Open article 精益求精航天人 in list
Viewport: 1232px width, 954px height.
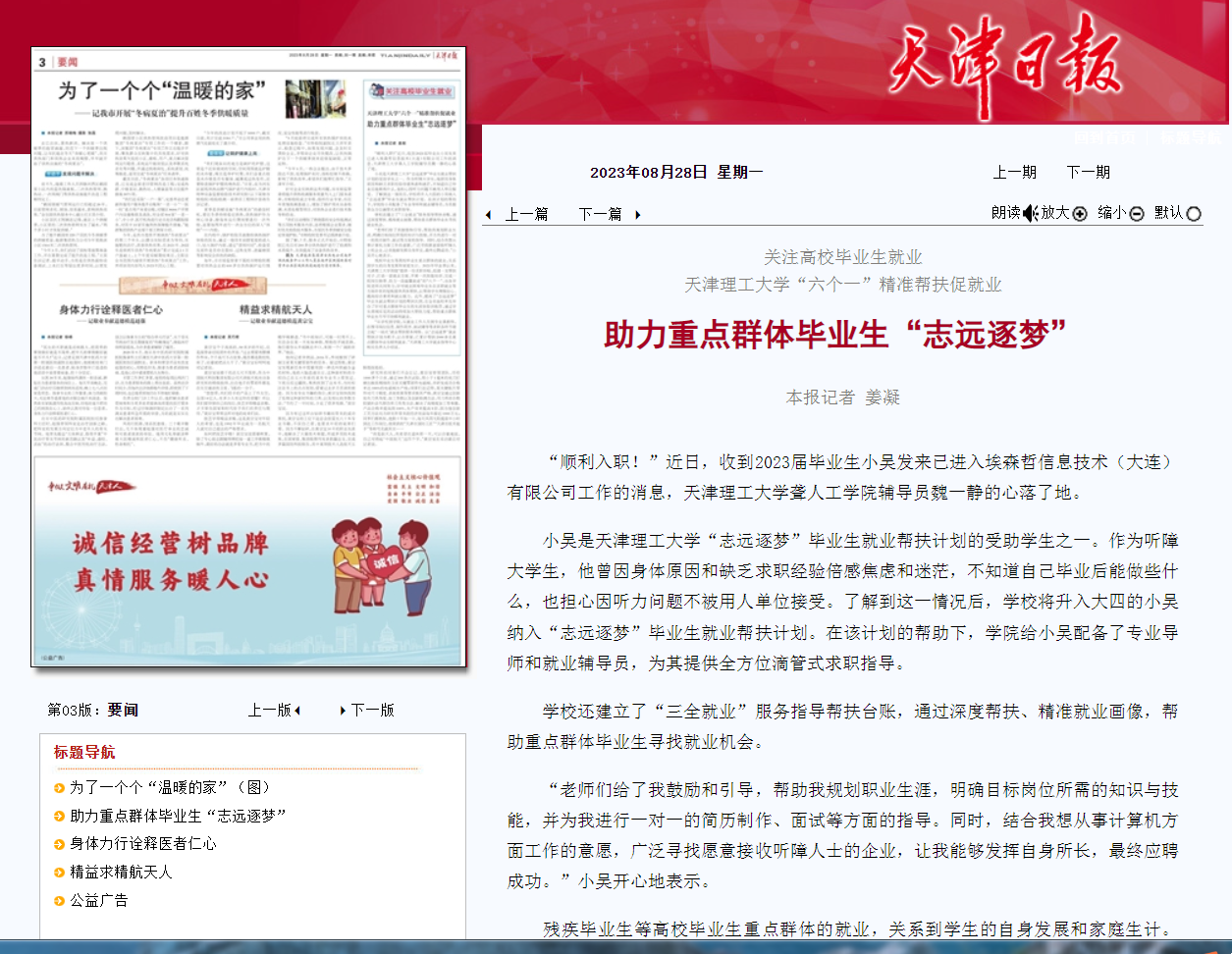tap(121, 872)
